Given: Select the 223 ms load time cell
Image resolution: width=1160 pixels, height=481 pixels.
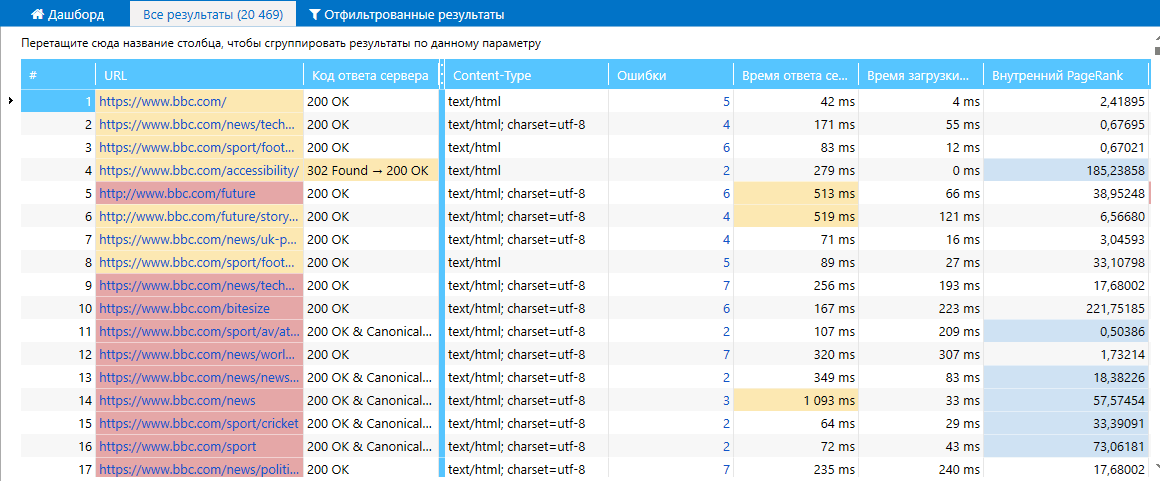Looking at the screenshot, I should pos(920,308).
